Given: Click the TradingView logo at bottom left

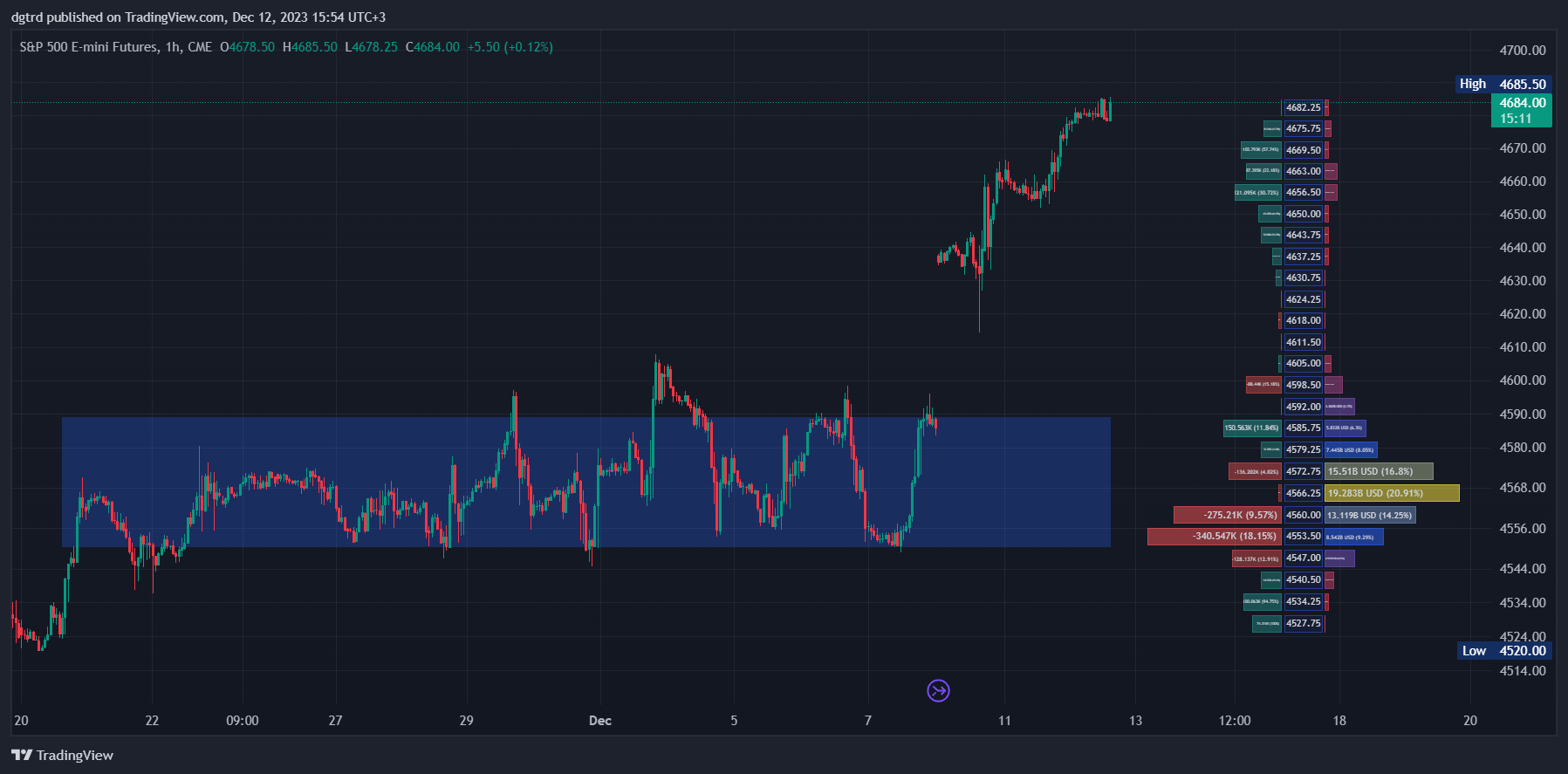Looking at the screenshot, I should coord(62,755).
